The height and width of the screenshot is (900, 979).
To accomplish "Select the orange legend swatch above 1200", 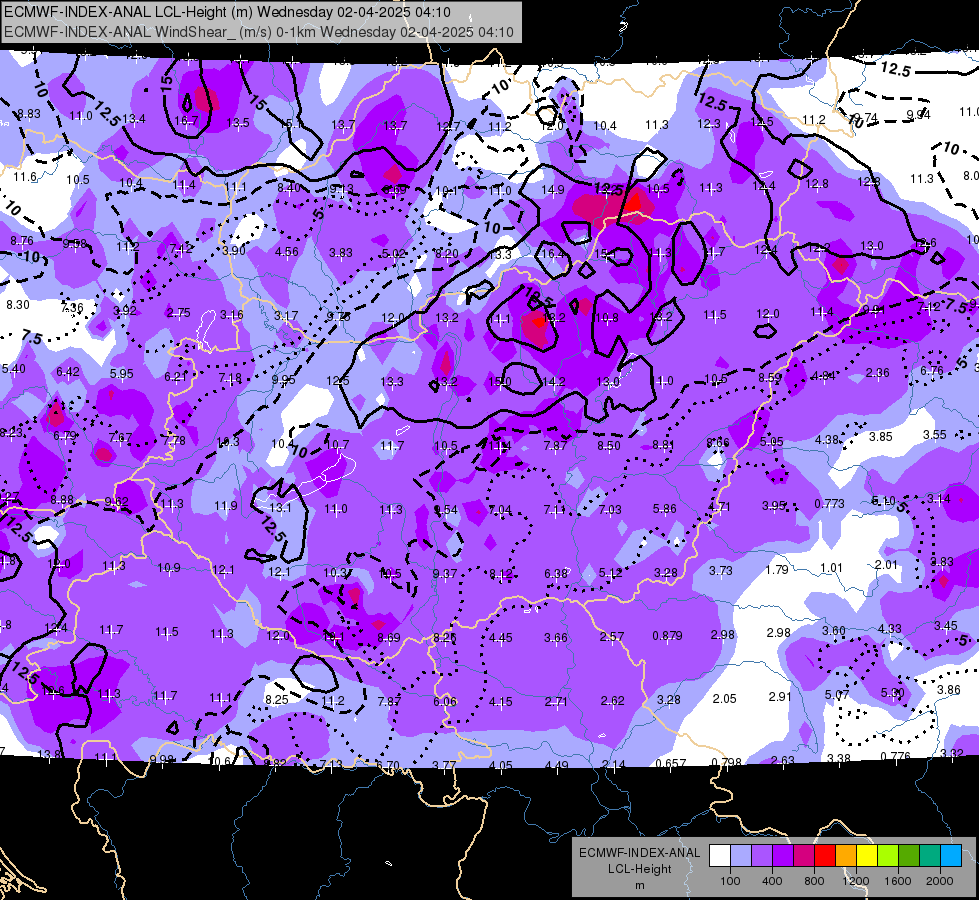I will pos(846,856).
